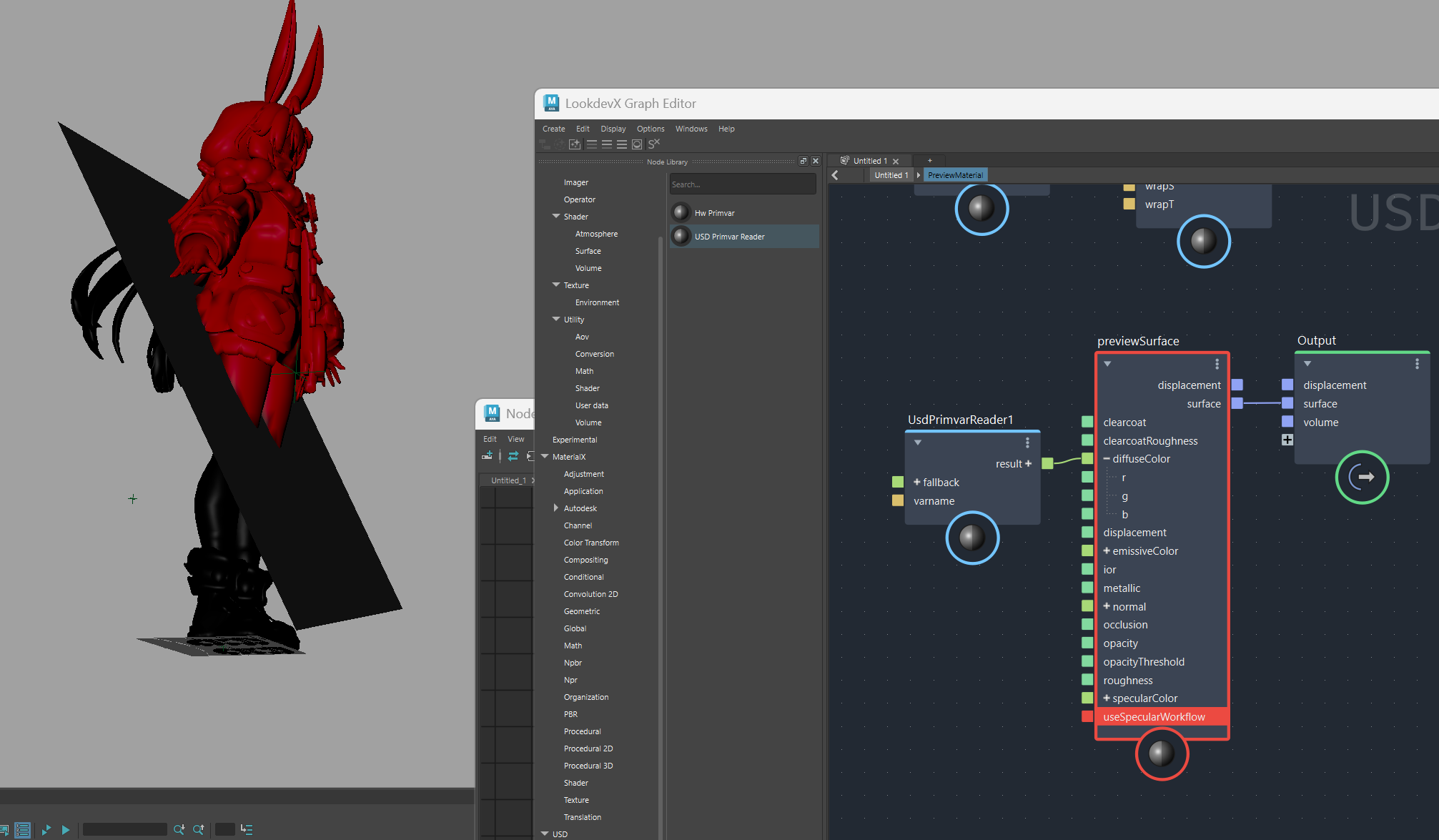This screenshot has height=840, width=1439.
Task: Toggle line numbers in script editor
Action: (x=22, y=829)
